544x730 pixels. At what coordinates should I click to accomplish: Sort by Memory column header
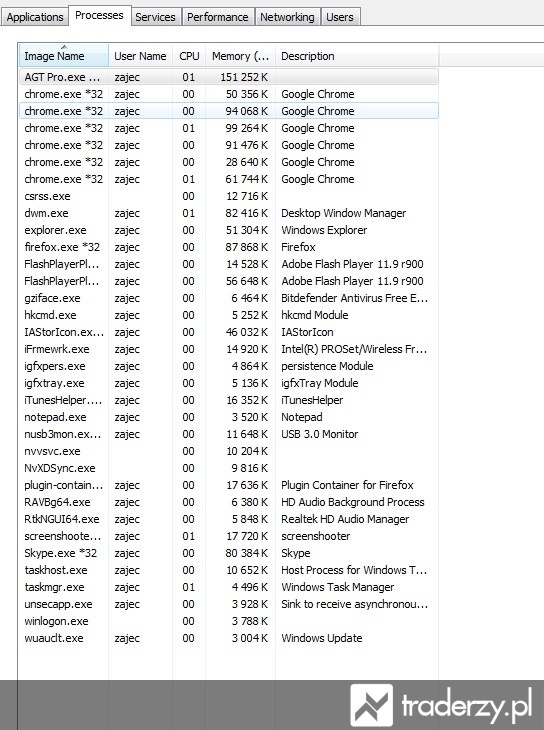(240, 55)
